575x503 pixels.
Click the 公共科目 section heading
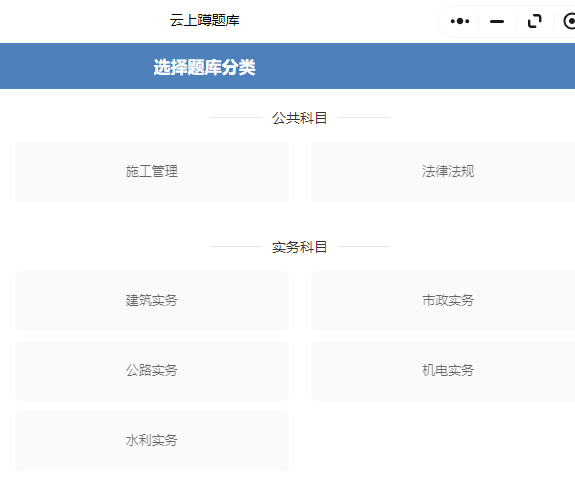299,118
